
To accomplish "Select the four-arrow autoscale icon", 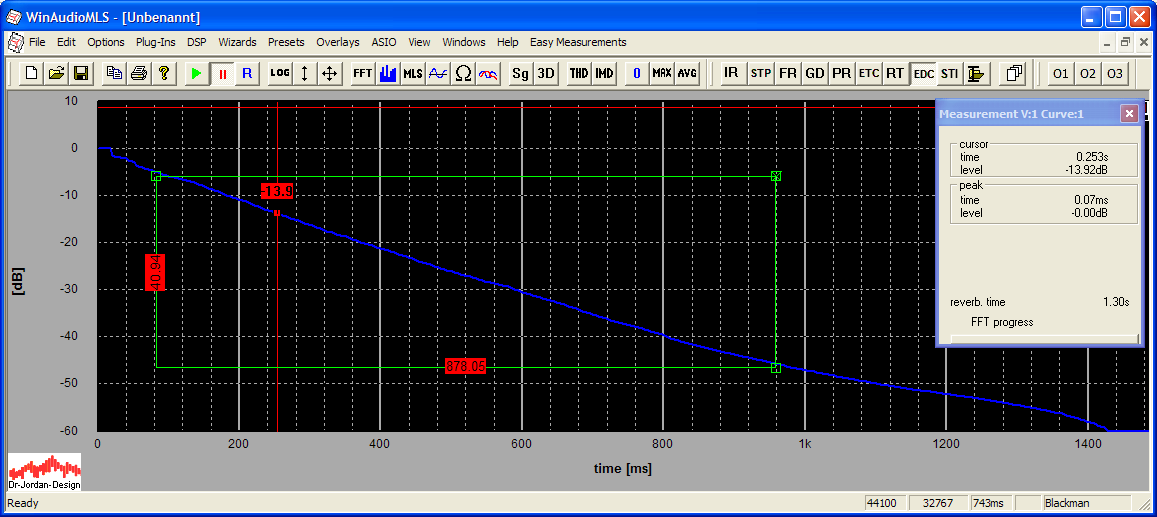I will click(330, 73).
